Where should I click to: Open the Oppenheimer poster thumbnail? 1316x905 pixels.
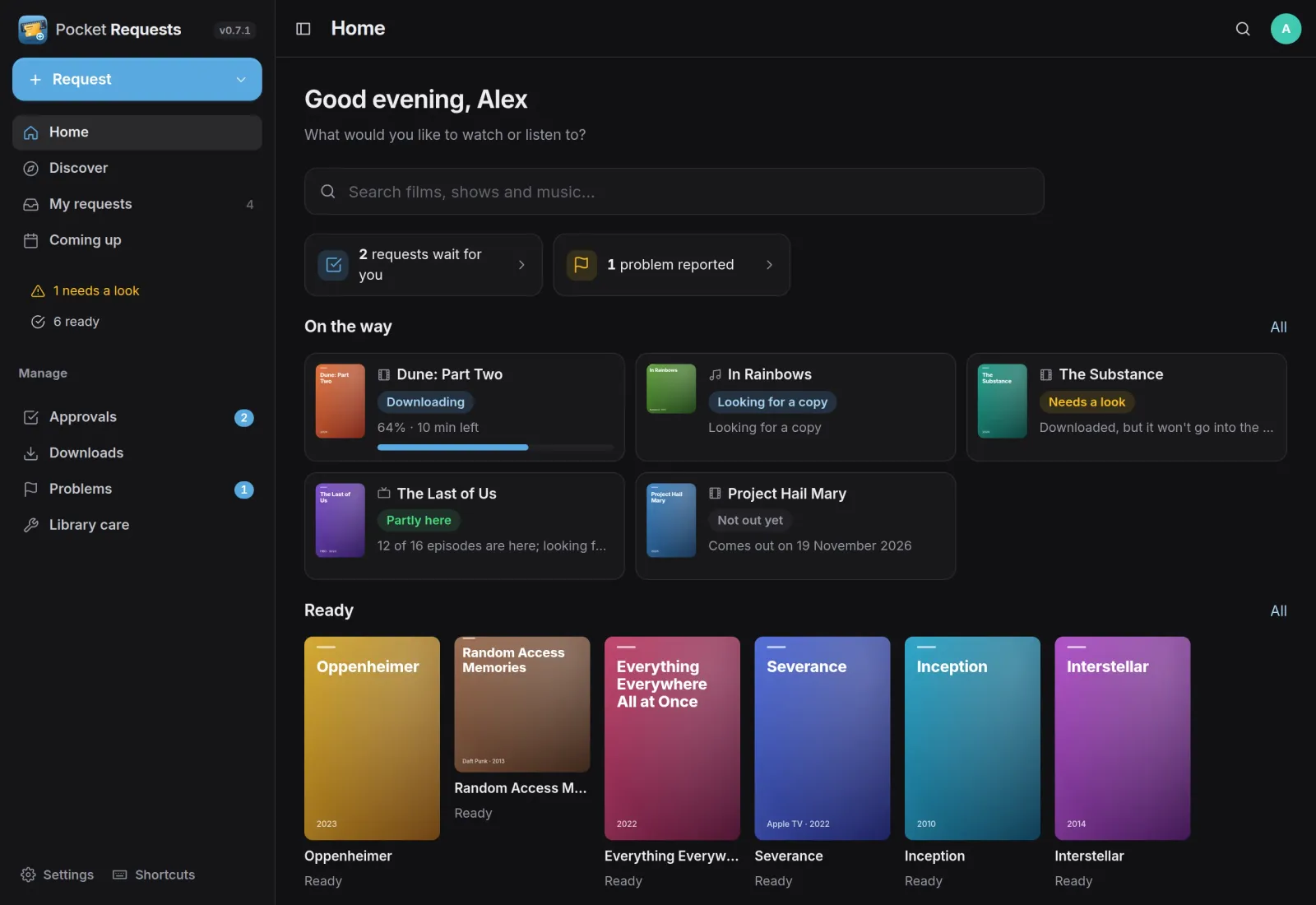tap(372, 738)
